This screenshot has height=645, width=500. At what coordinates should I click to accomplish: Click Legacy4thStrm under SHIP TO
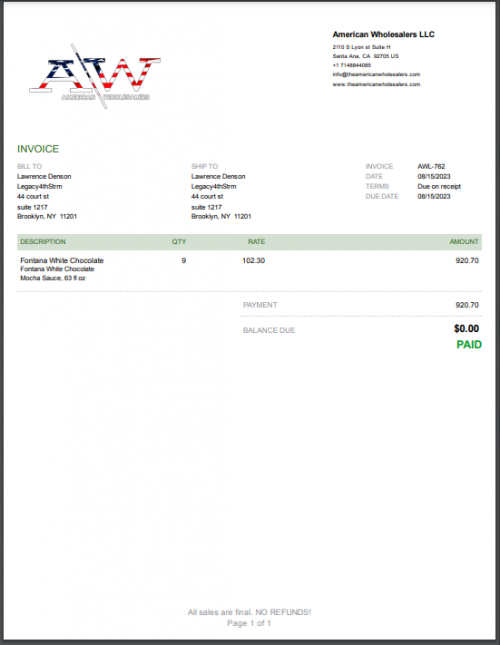click(x=213, y=186)
